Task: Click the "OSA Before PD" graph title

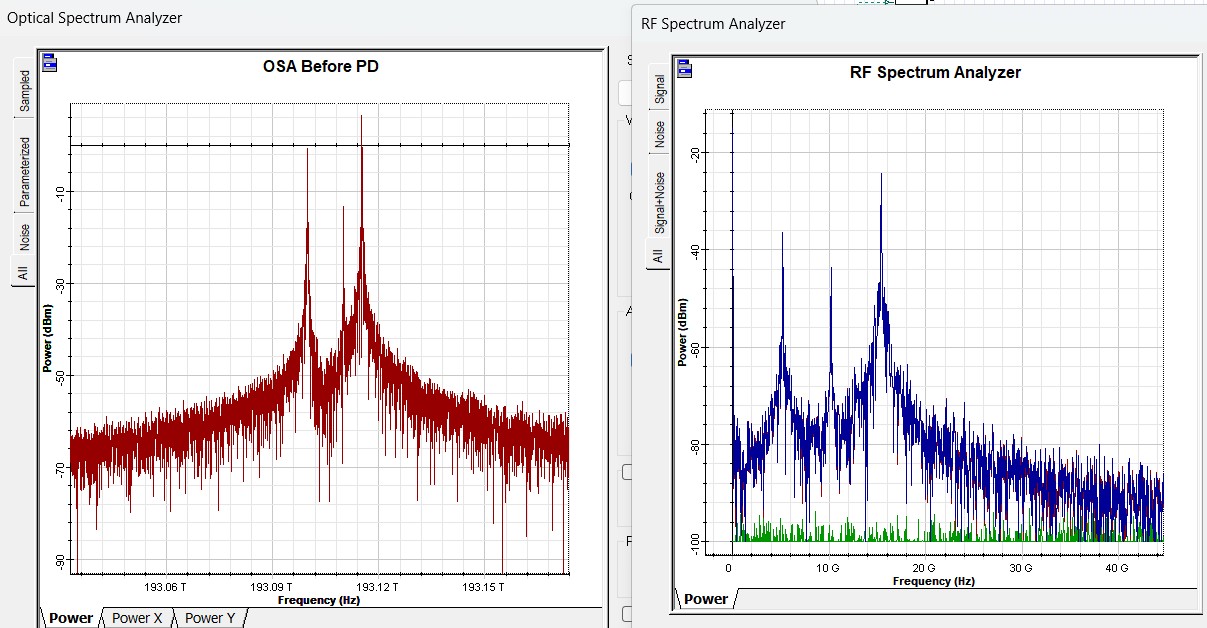Action: tap(320, 67)
